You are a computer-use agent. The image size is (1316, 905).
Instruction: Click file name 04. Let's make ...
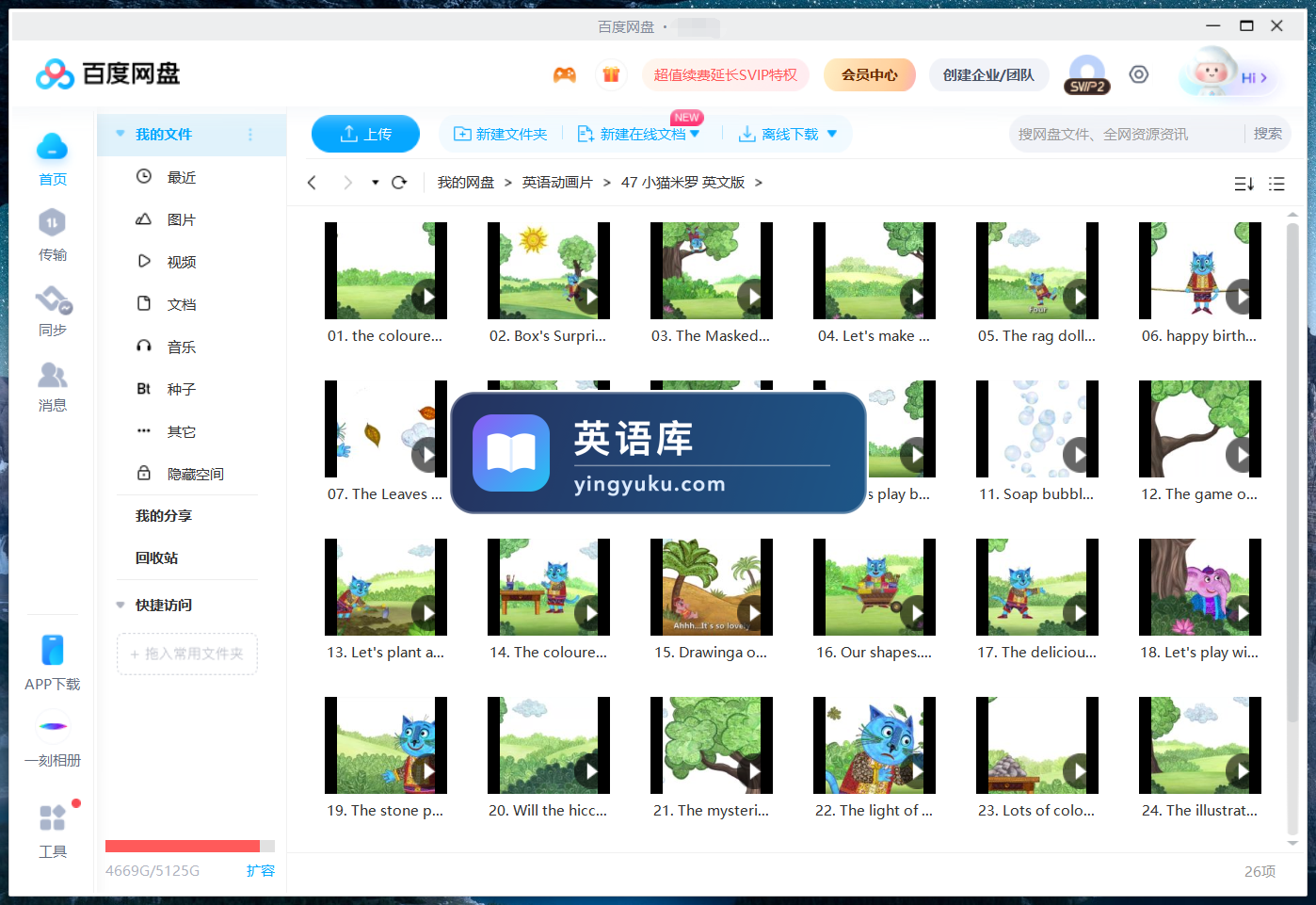click(875, 335)
